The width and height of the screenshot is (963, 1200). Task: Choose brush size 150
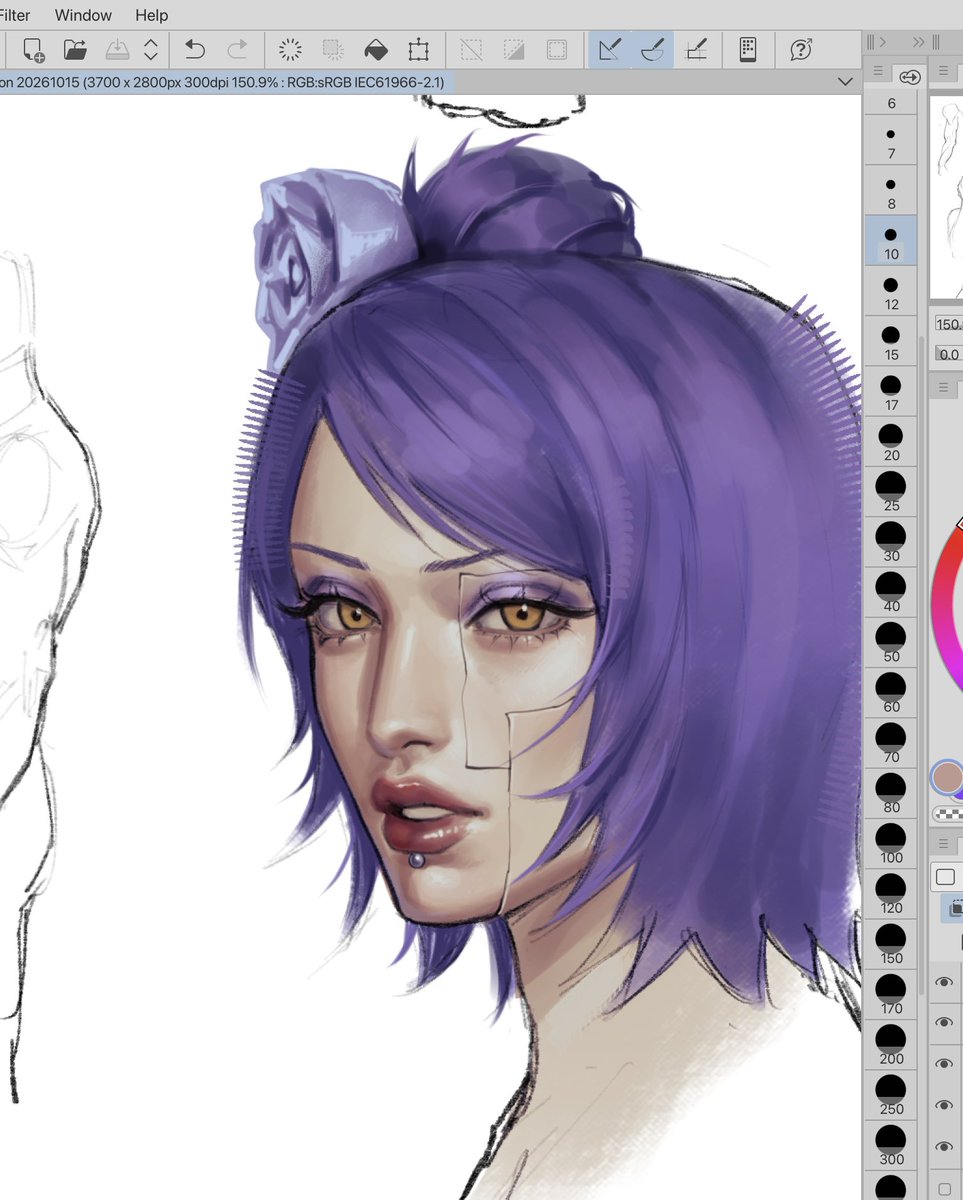891,943
